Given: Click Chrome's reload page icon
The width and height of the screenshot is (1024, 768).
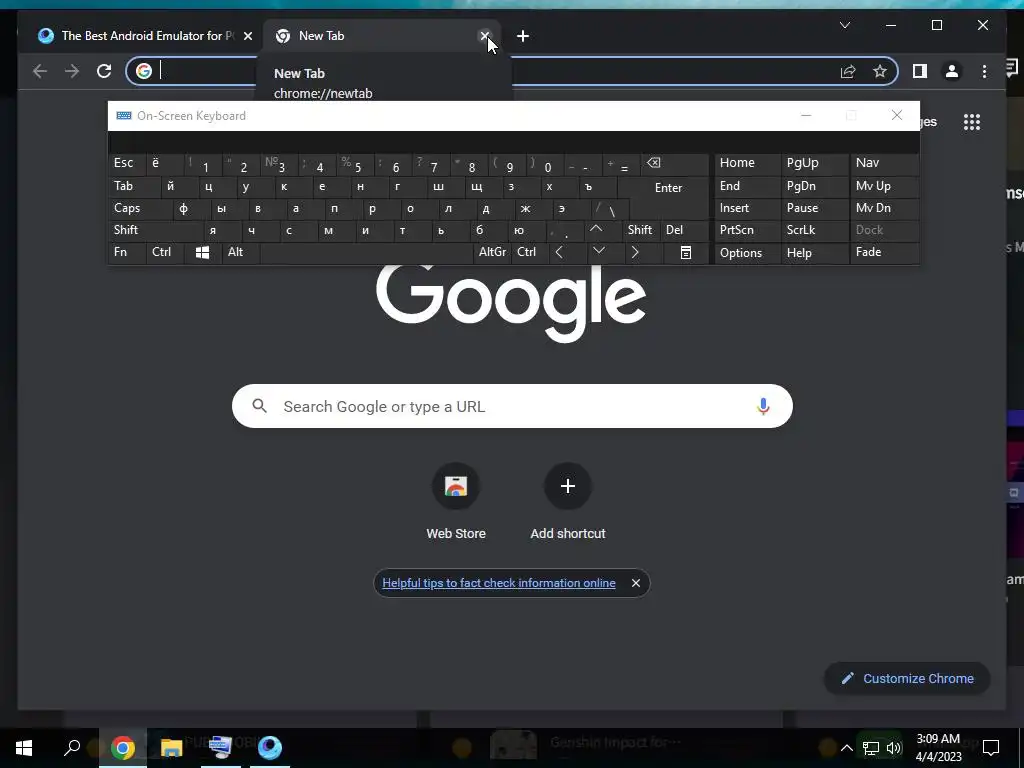Looking at the screenshot, I should click(x=104, y=71).
